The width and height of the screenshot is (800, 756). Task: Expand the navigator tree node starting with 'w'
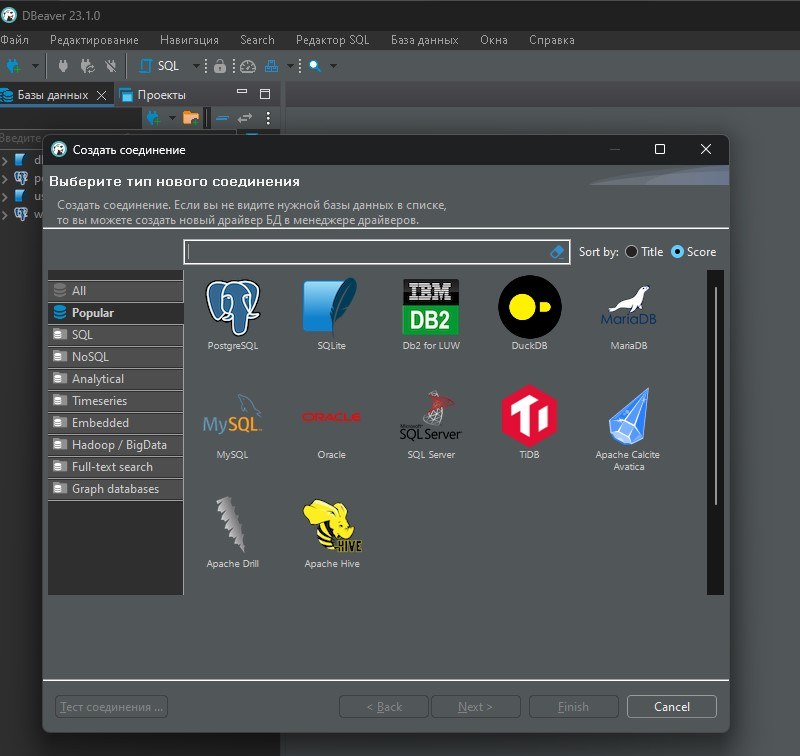pyautogui.click(x=5, y=215)
